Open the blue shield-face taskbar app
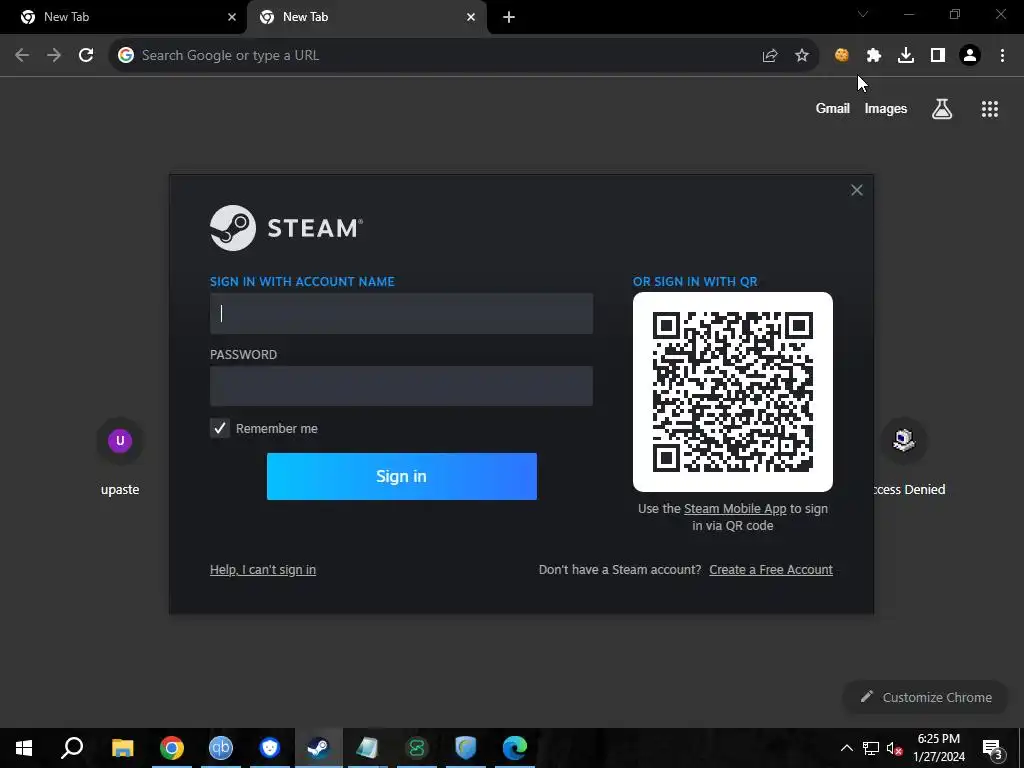 coord(270,748)
